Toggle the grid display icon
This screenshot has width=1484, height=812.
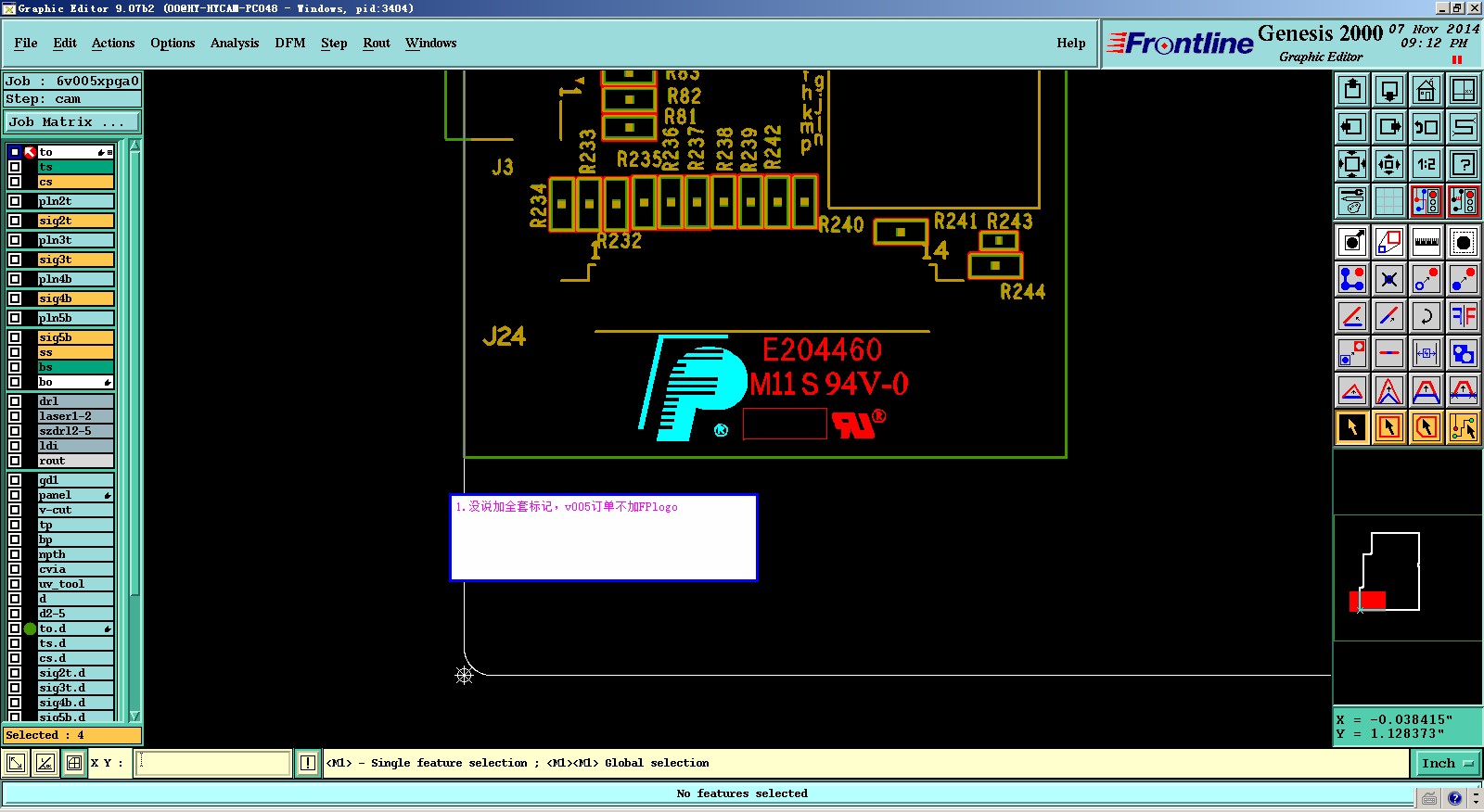tap(1389, 201)
